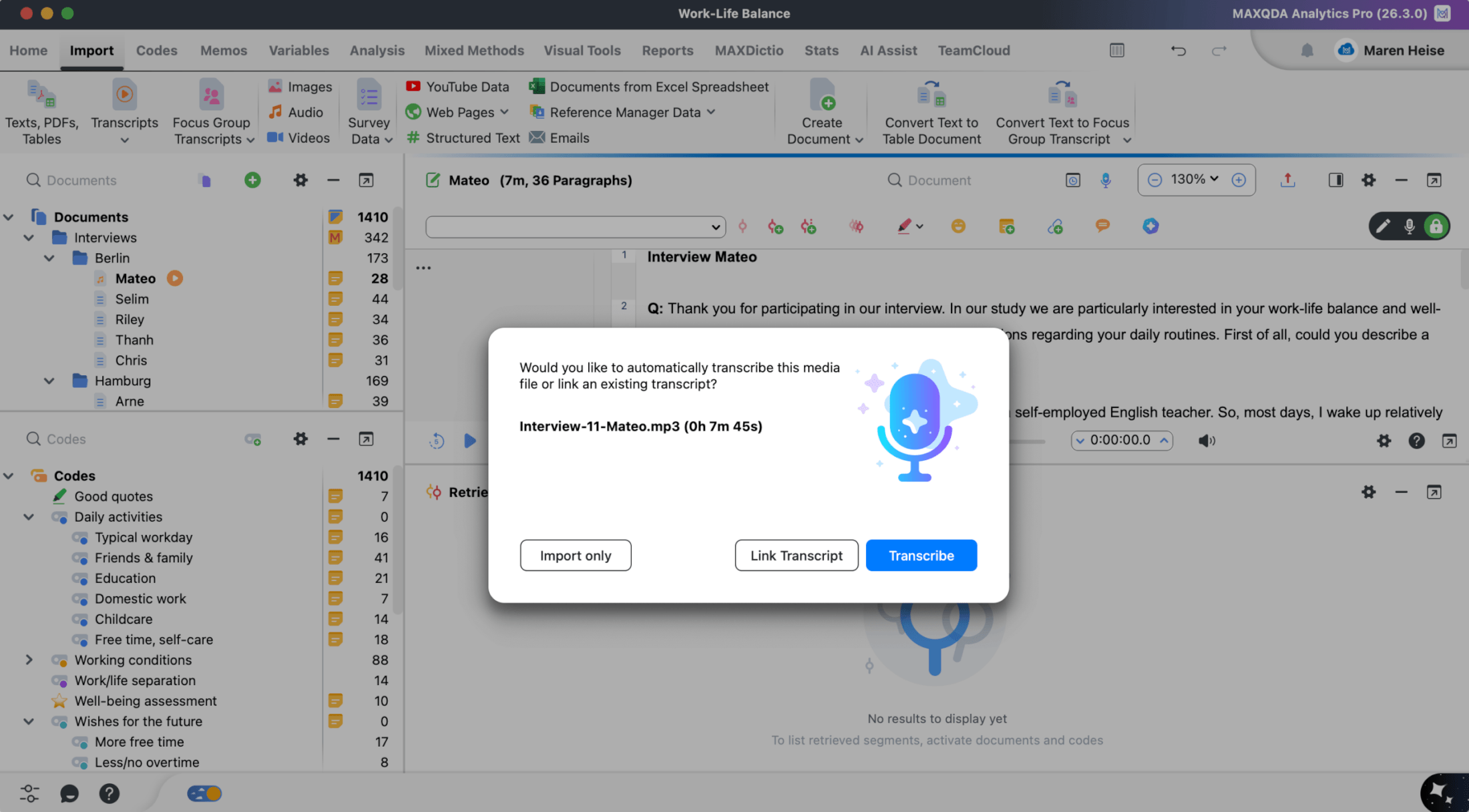This screenshot has width=1469, height=812.
Task: Import Videos
Action: [298, 138]
